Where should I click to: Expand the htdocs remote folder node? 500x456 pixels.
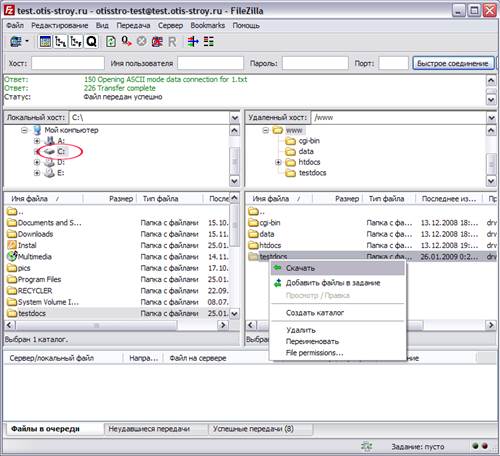[278, 162]
